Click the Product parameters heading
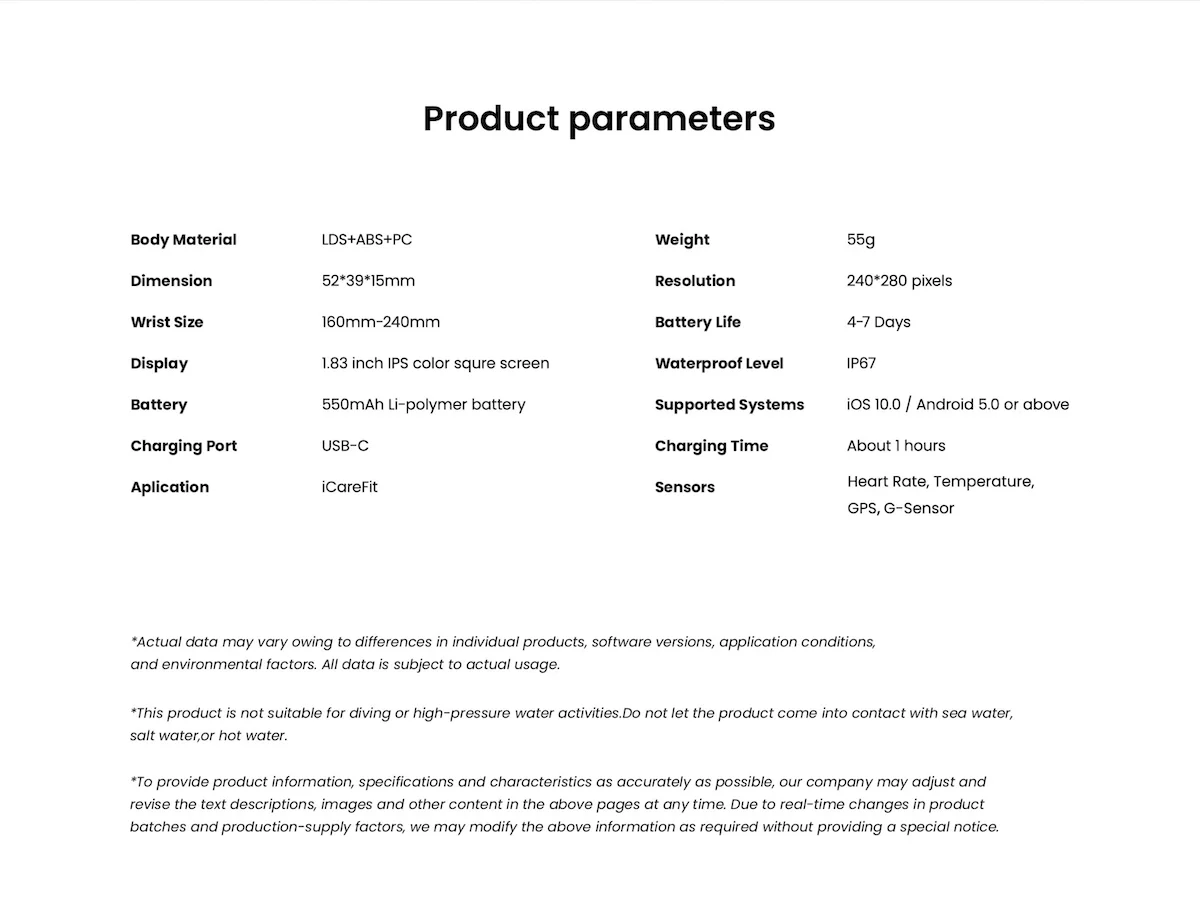The image size is (1200, 924). (599, 118)
